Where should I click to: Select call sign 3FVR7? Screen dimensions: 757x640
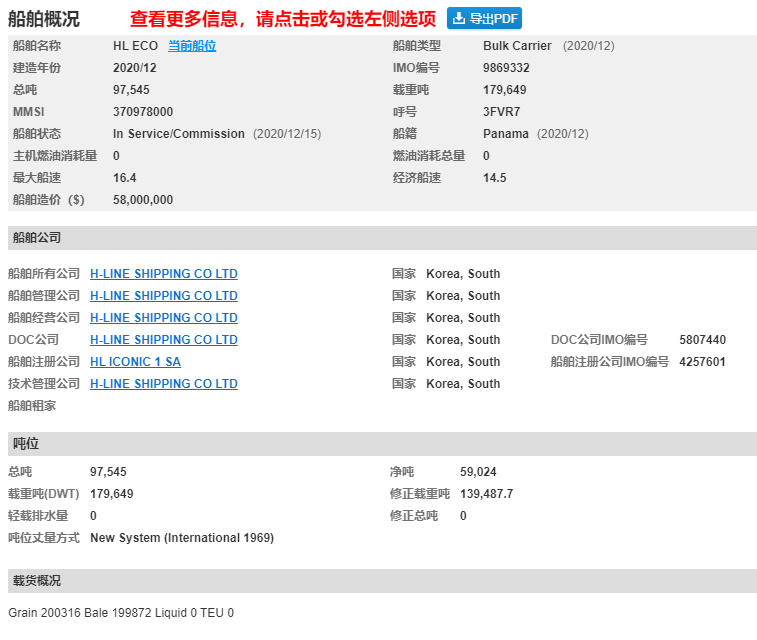(501, 111)
